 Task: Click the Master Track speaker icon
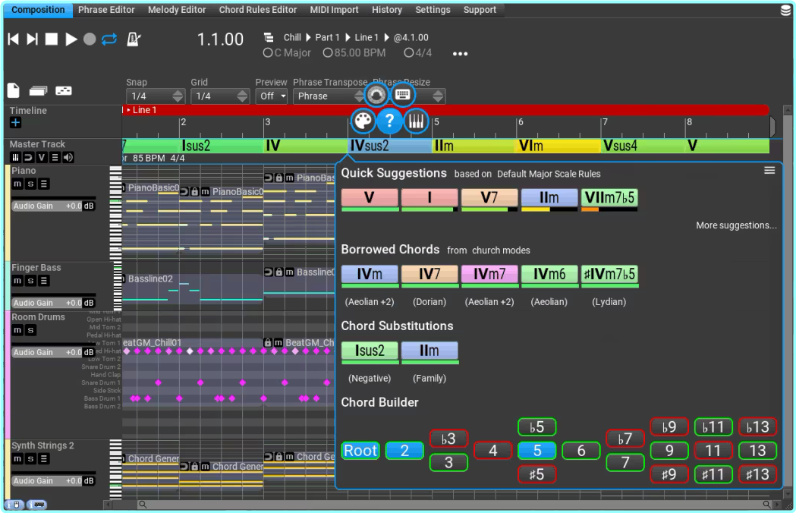pos(68,157)
